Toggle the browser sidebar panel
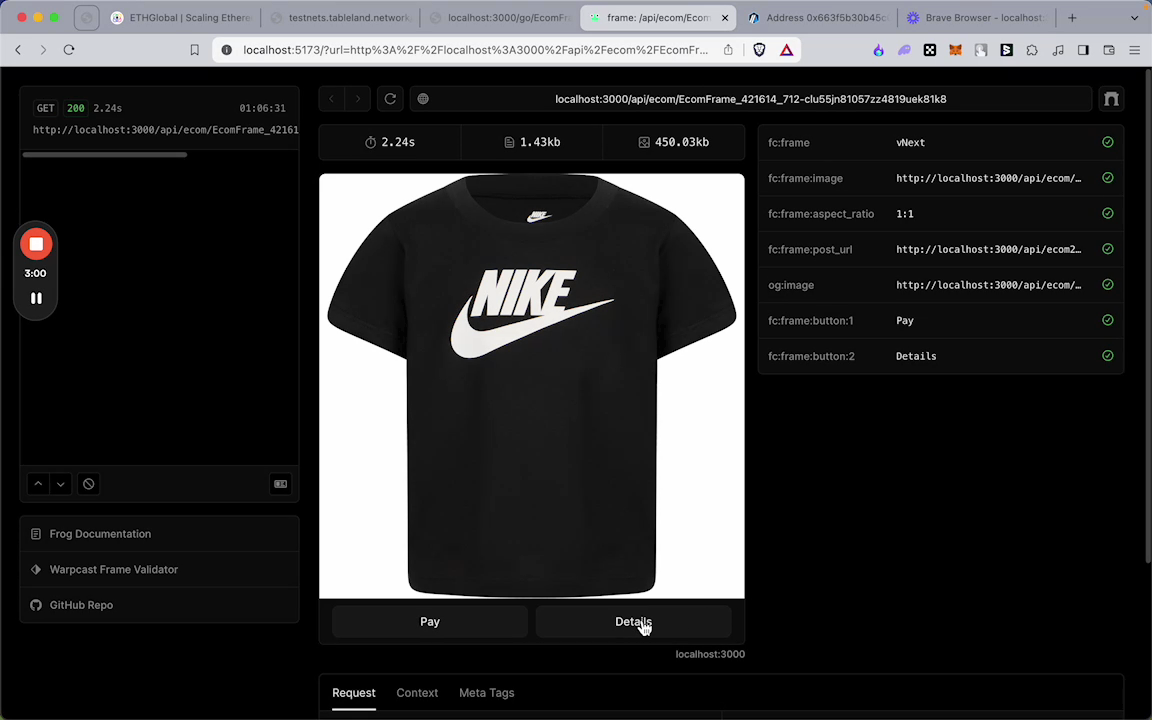The height and width of the screenshot is (720, 1152). (1084, 50)
